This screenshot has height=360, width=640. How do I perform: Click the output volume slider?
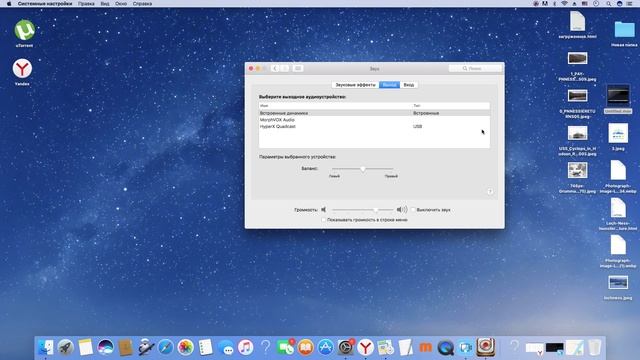tap(363, 210)
